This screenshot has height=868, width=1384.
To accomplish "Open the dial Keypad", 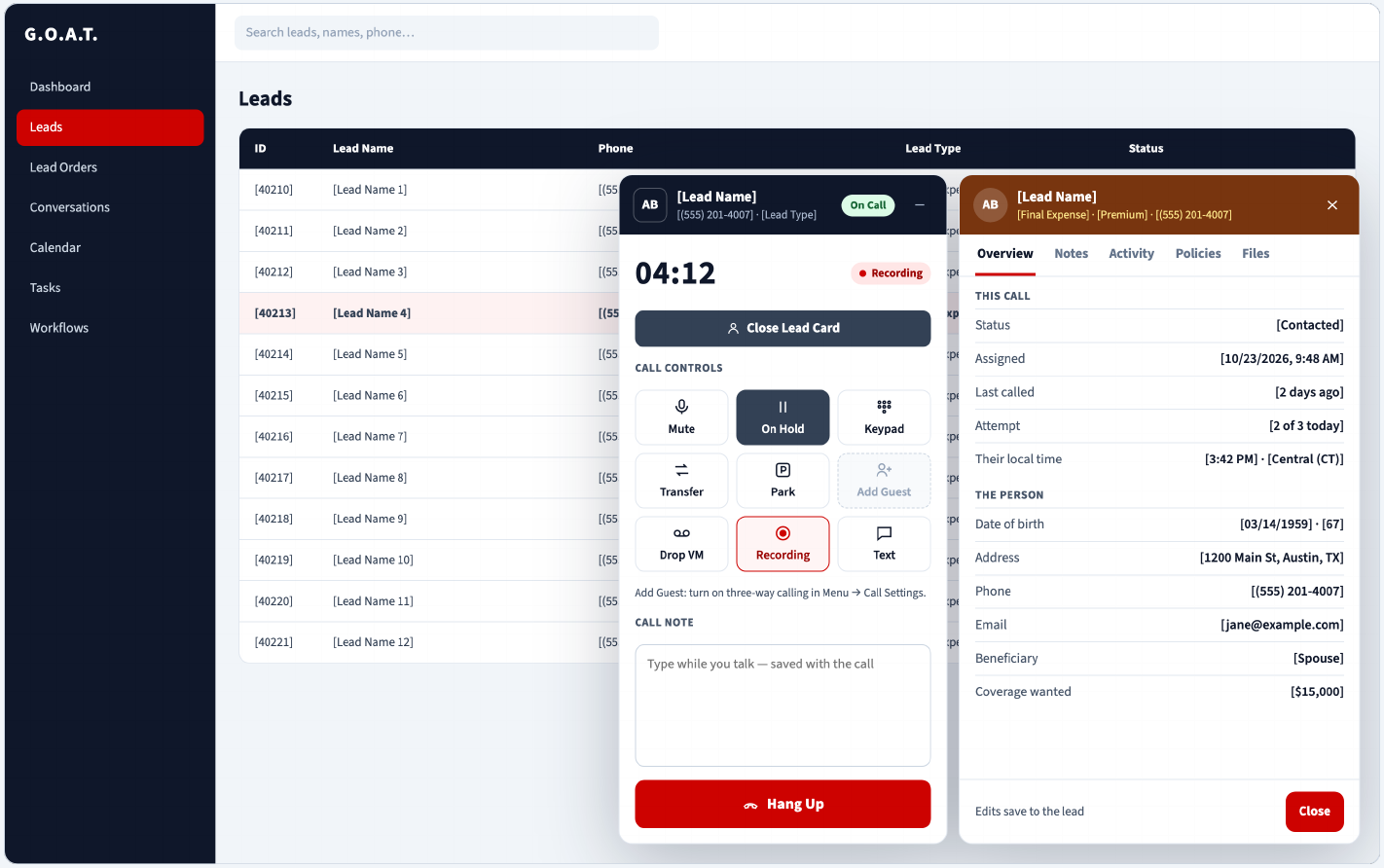I will point(884,417).
